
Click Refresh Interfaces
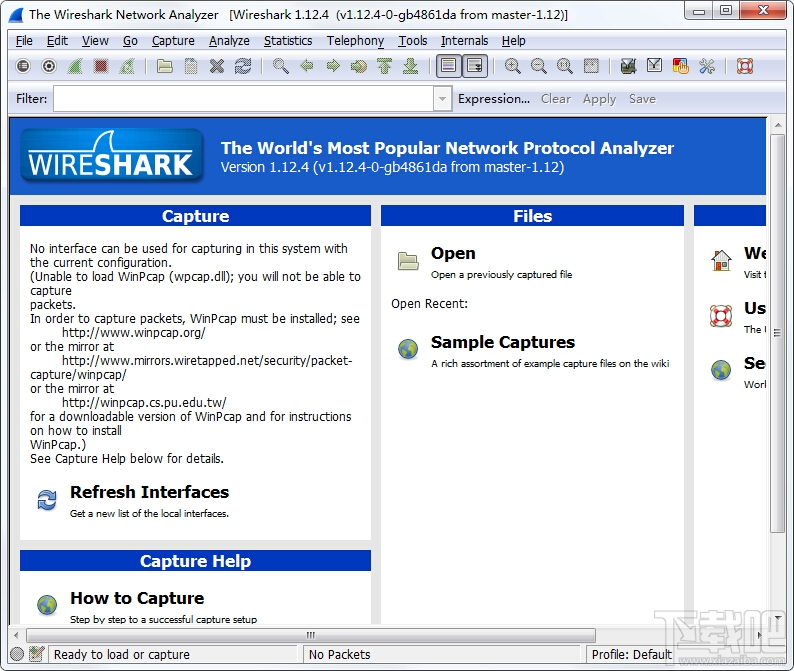click(x=149, y=492)
